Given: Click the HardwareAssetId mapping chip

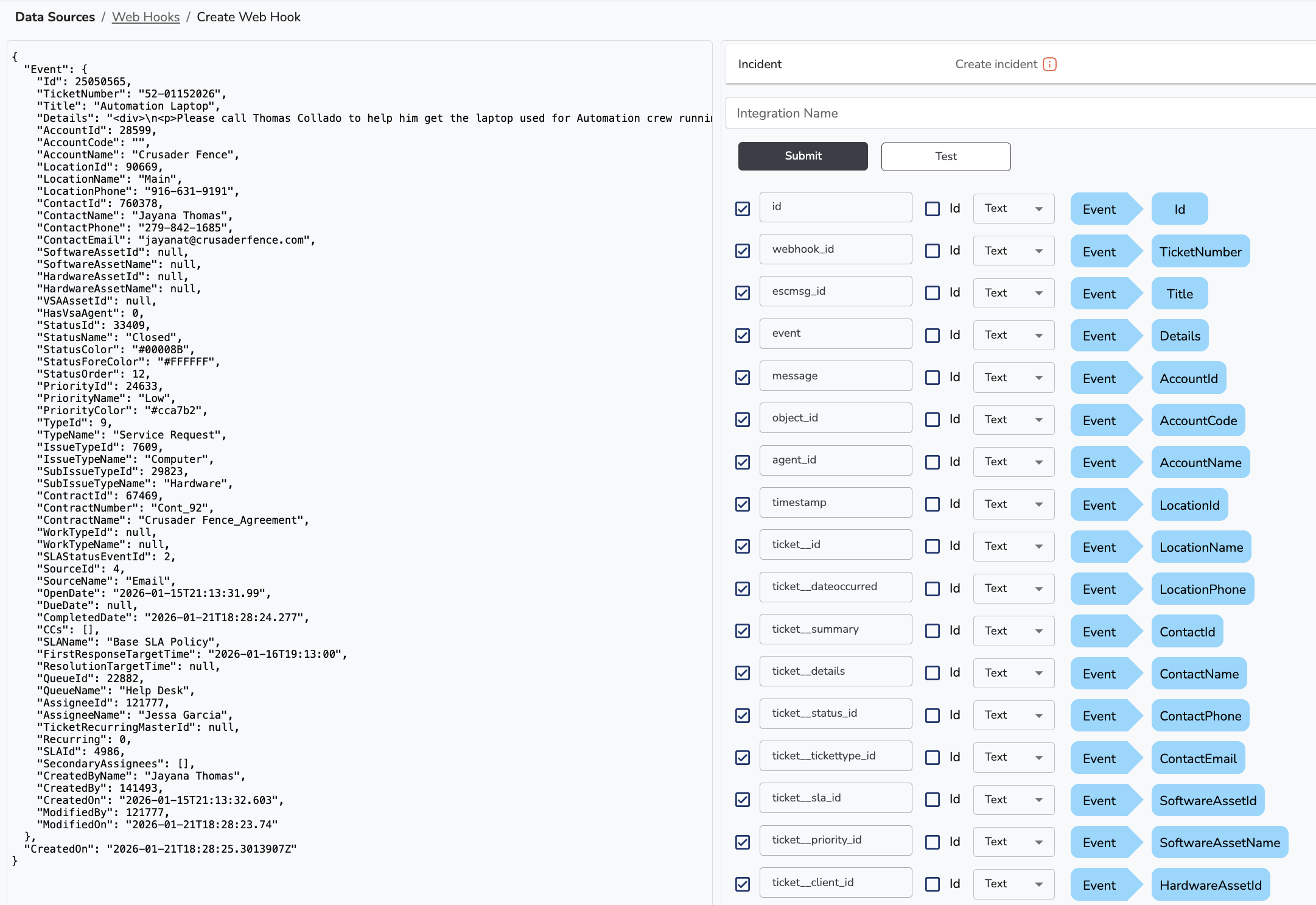Looking at the screenshot, I should 1210,885.
